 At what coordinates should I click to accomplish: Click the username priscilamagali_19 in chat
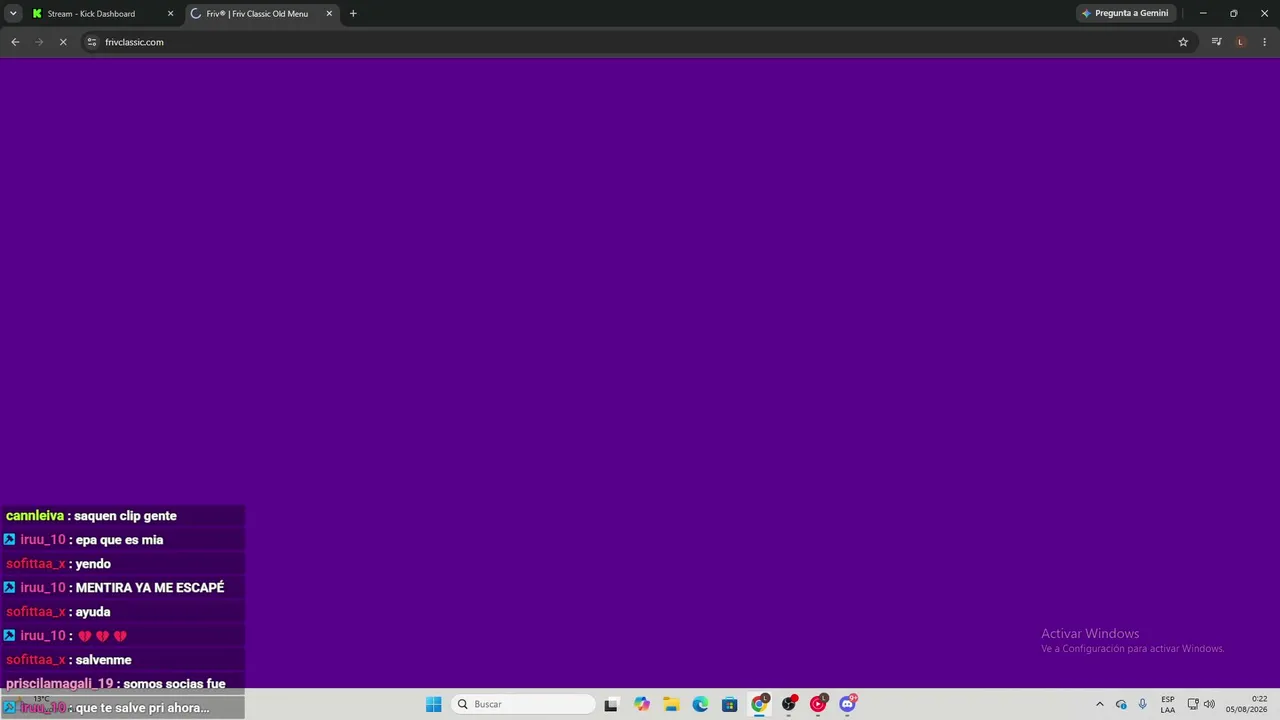[x=60, y=684]
